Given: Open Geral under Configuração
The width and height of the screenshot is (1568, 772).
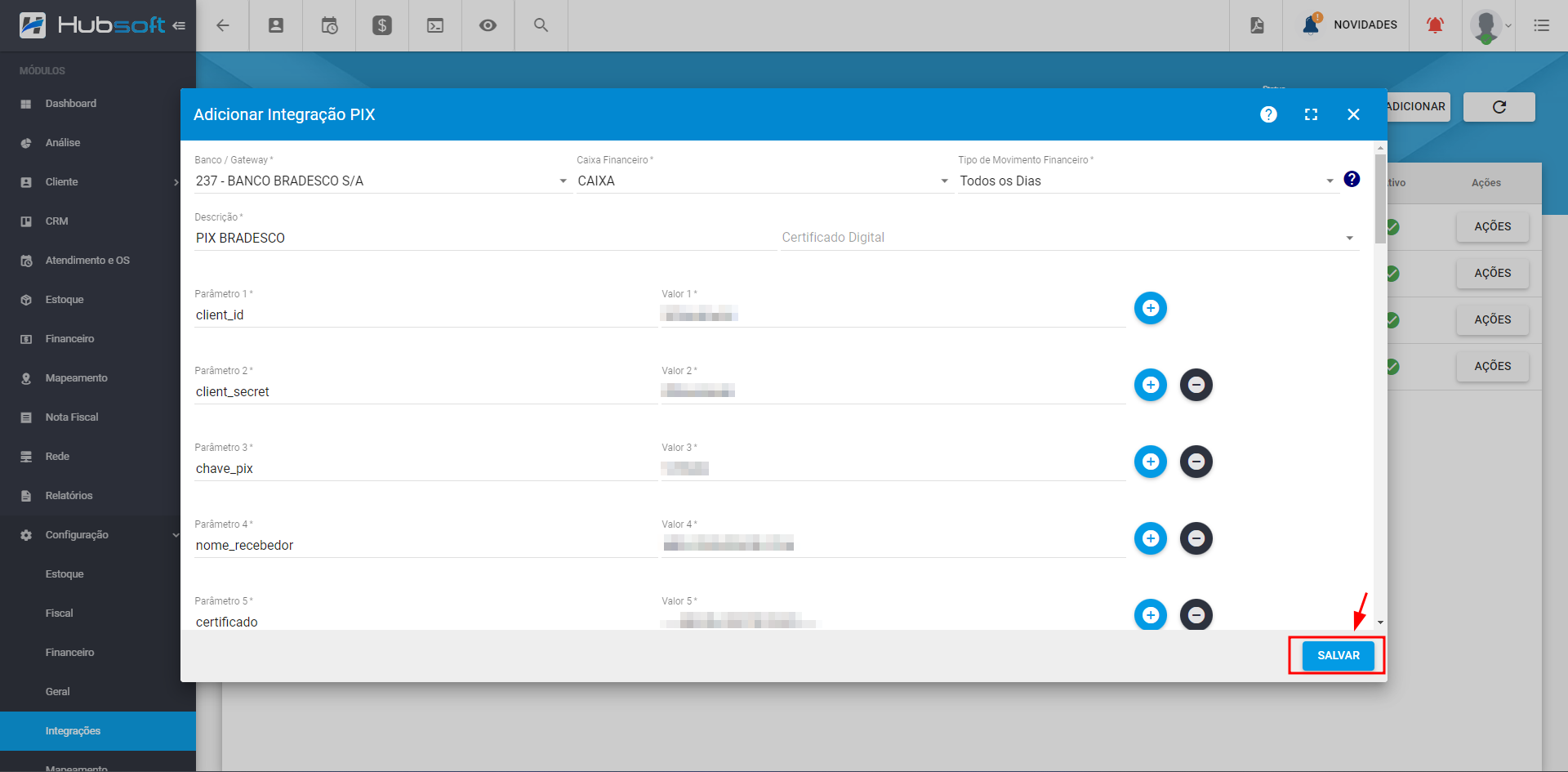Looking at the screenshot, I should pos(98,692).
